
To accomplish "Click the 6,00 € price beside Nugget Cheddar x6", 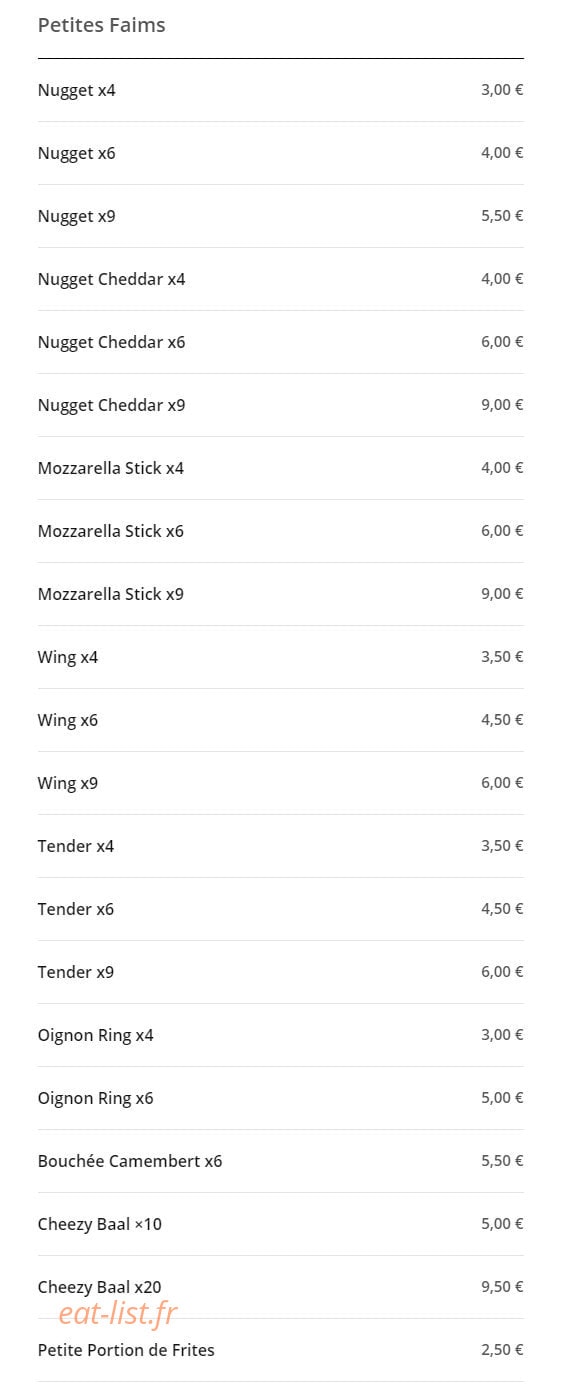I will click(x=502, y=342).
